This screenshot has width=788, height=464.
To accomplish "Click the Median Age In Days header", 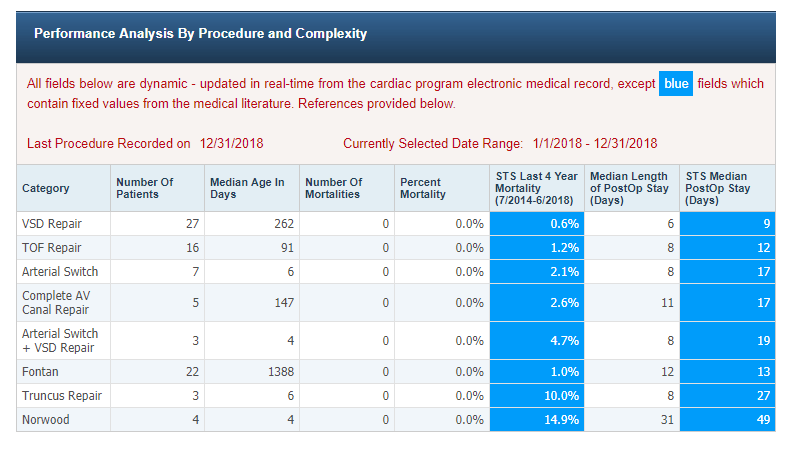I will (x=247, y=188).
